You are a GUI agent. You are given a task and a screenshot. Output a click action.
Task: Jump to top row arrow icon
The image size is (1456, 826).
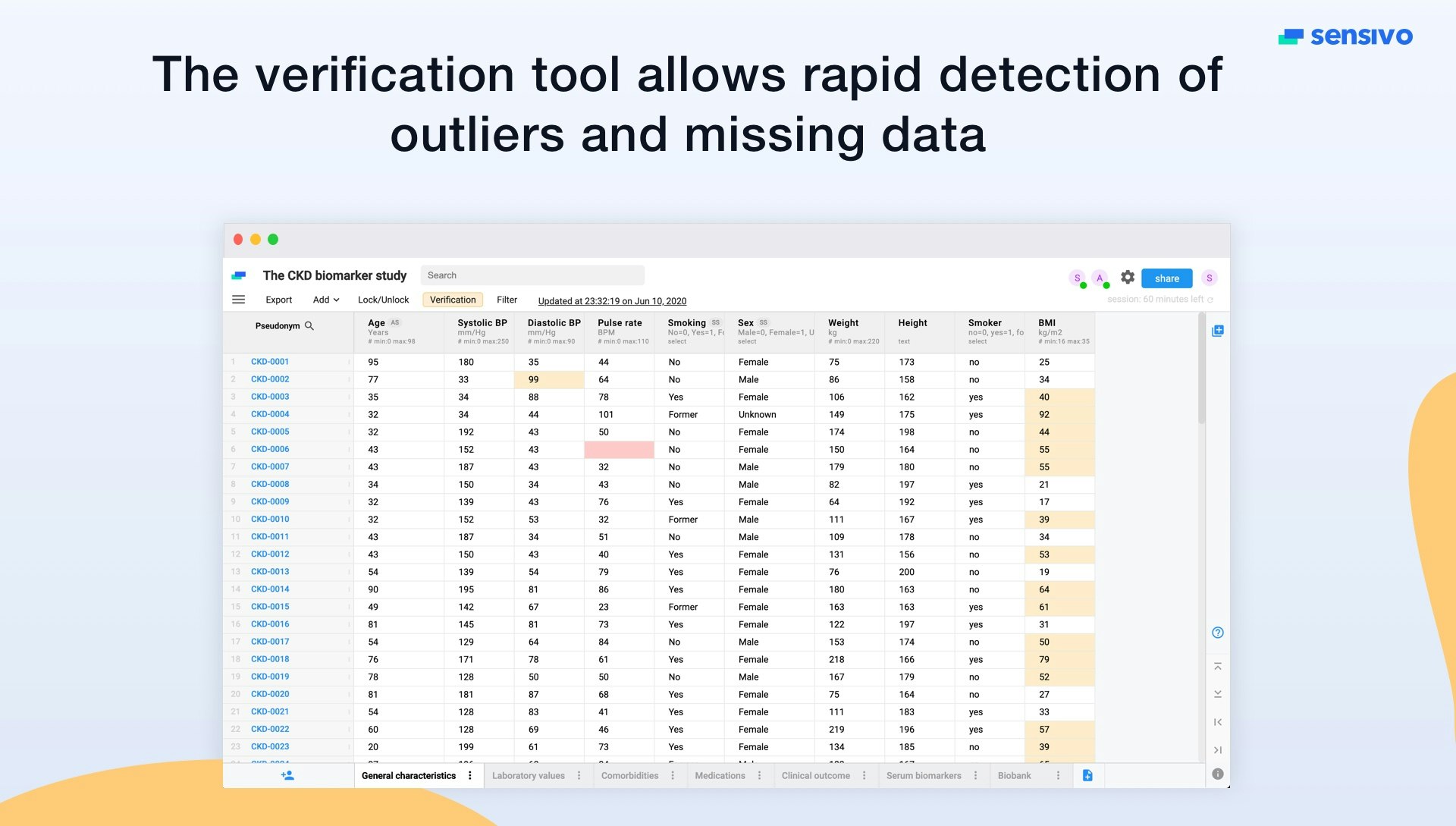pyautogui.click(x=1218, y=667)
